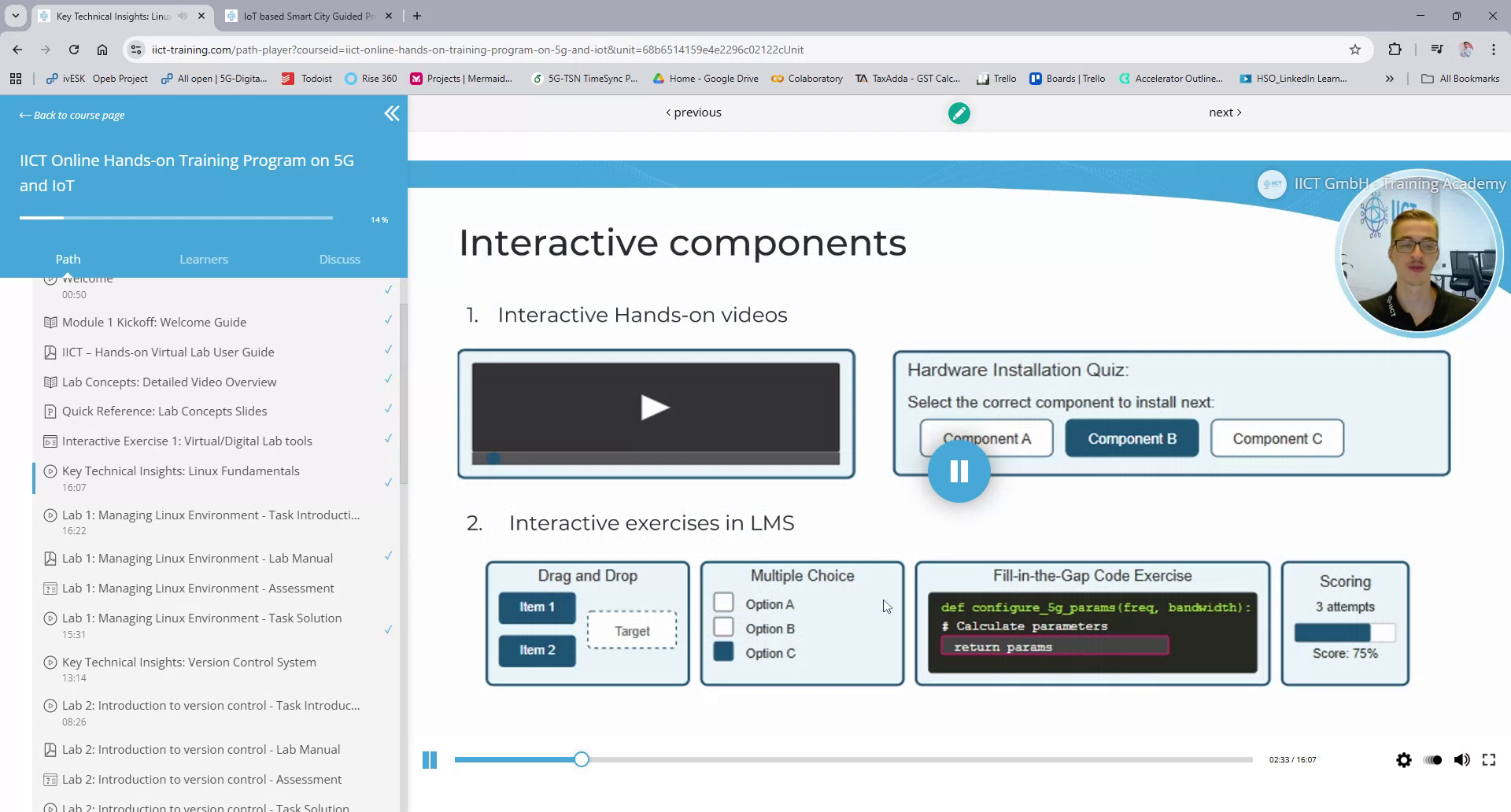Toggle Option C checkbox in Multiple Choice panel
1511x812 pixels.
click(723, 652)
